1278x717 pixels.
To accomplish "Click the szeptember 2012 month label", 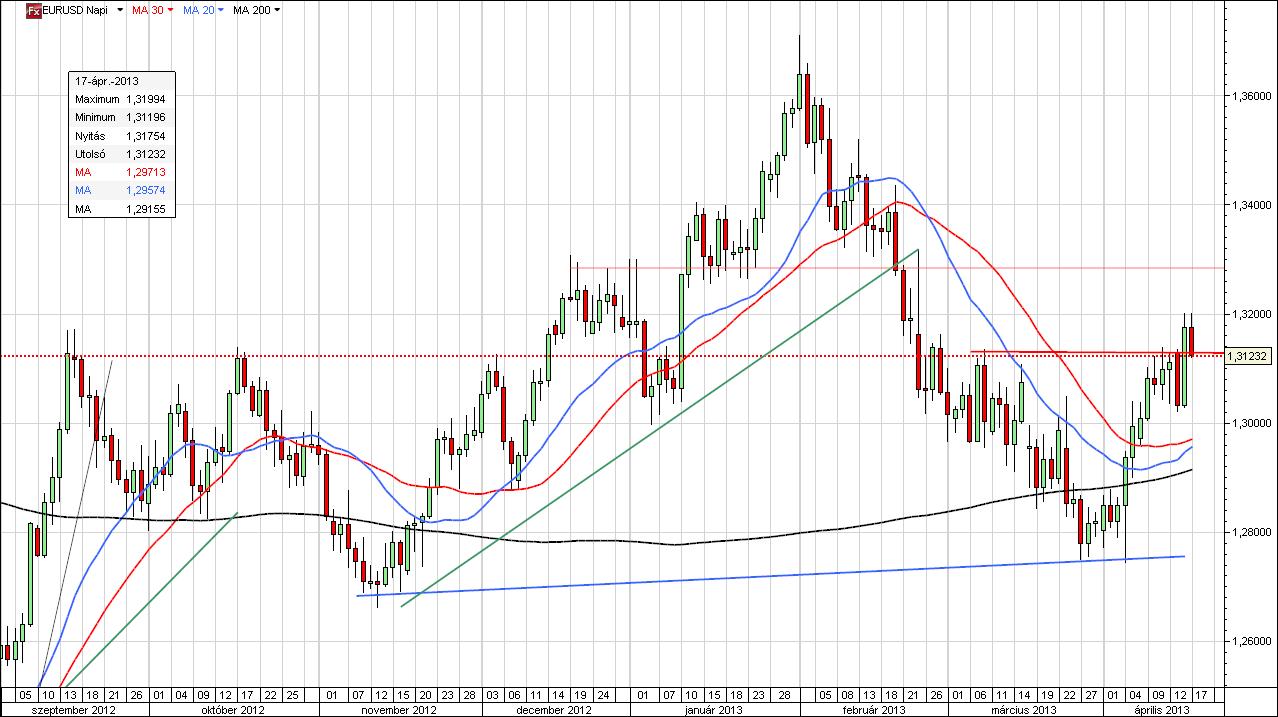I will (75, 709).
